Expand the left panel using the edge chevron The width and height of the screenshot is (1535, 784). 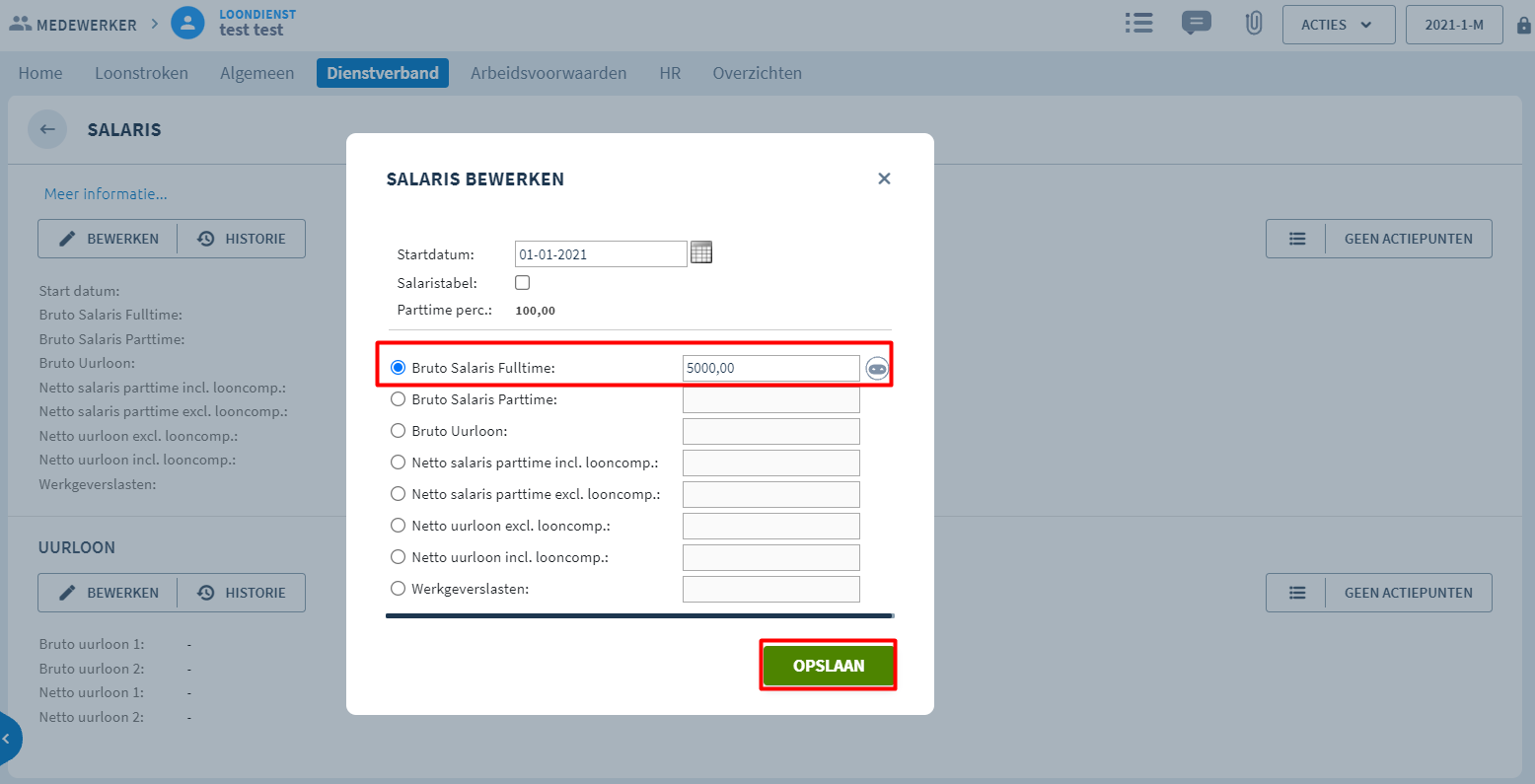click(8, 738)
